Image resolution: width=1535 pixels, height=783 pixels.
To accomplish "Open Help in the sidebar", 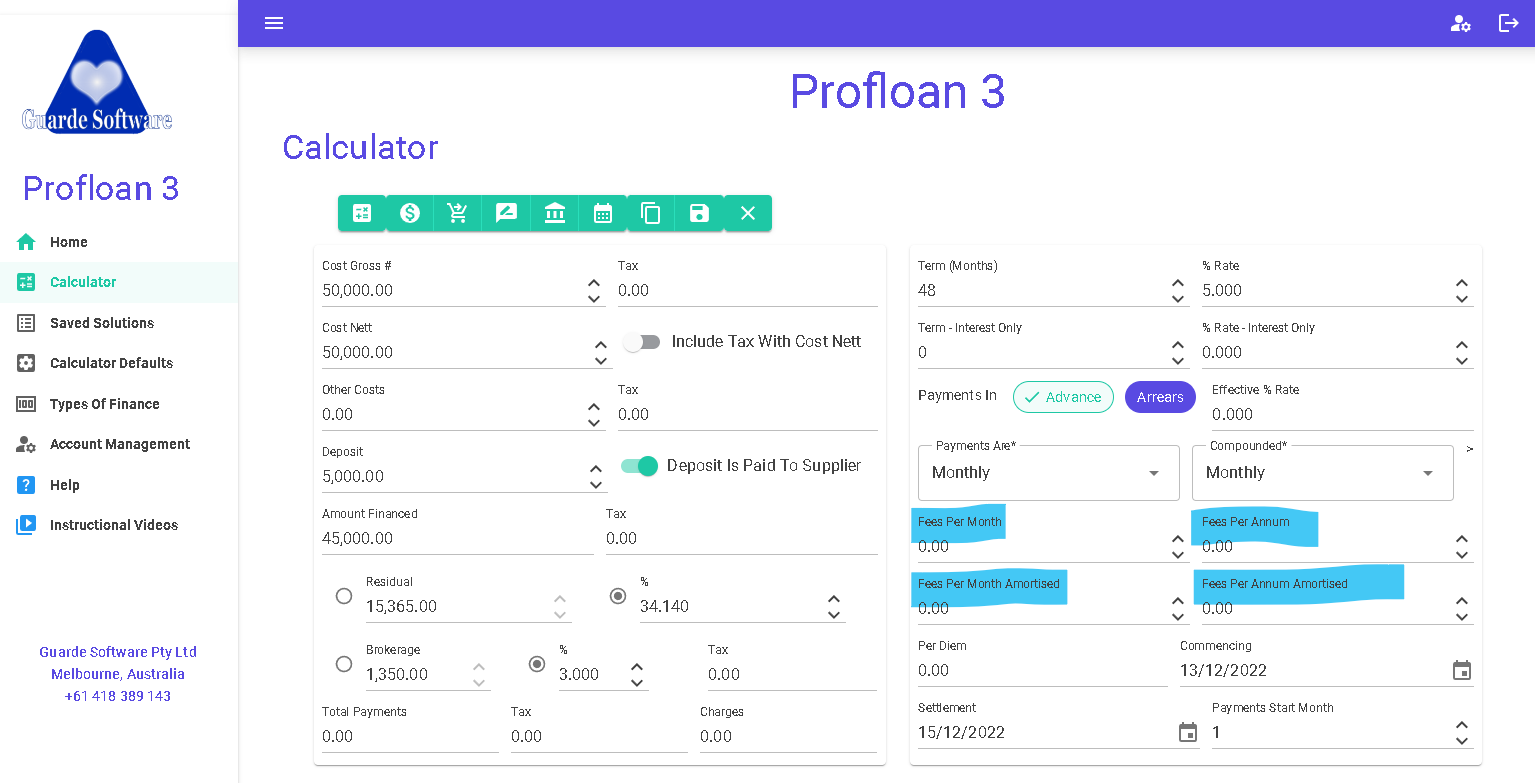I will point(119,485).
